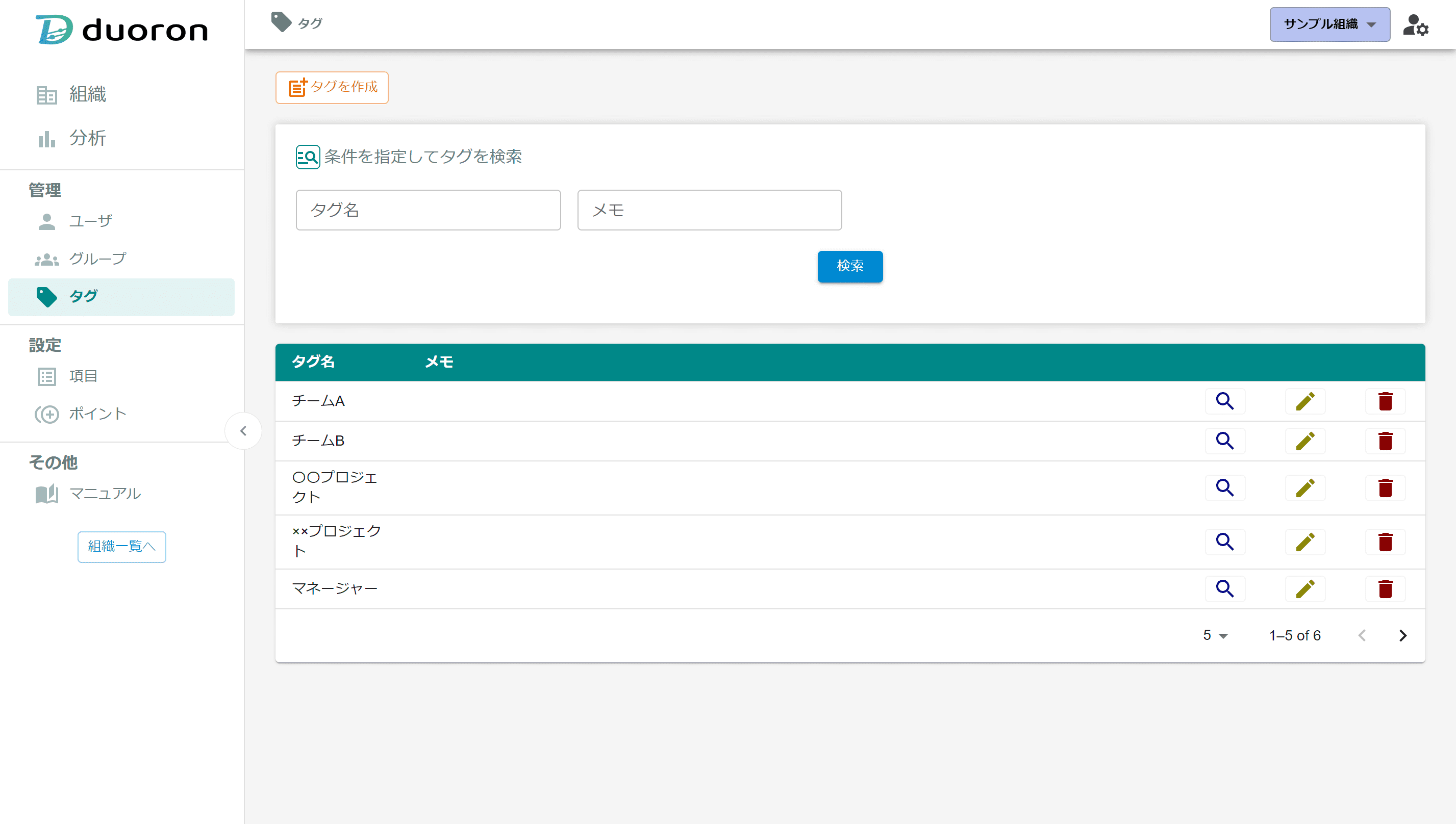Open 項目 settings page

point(122,376)
